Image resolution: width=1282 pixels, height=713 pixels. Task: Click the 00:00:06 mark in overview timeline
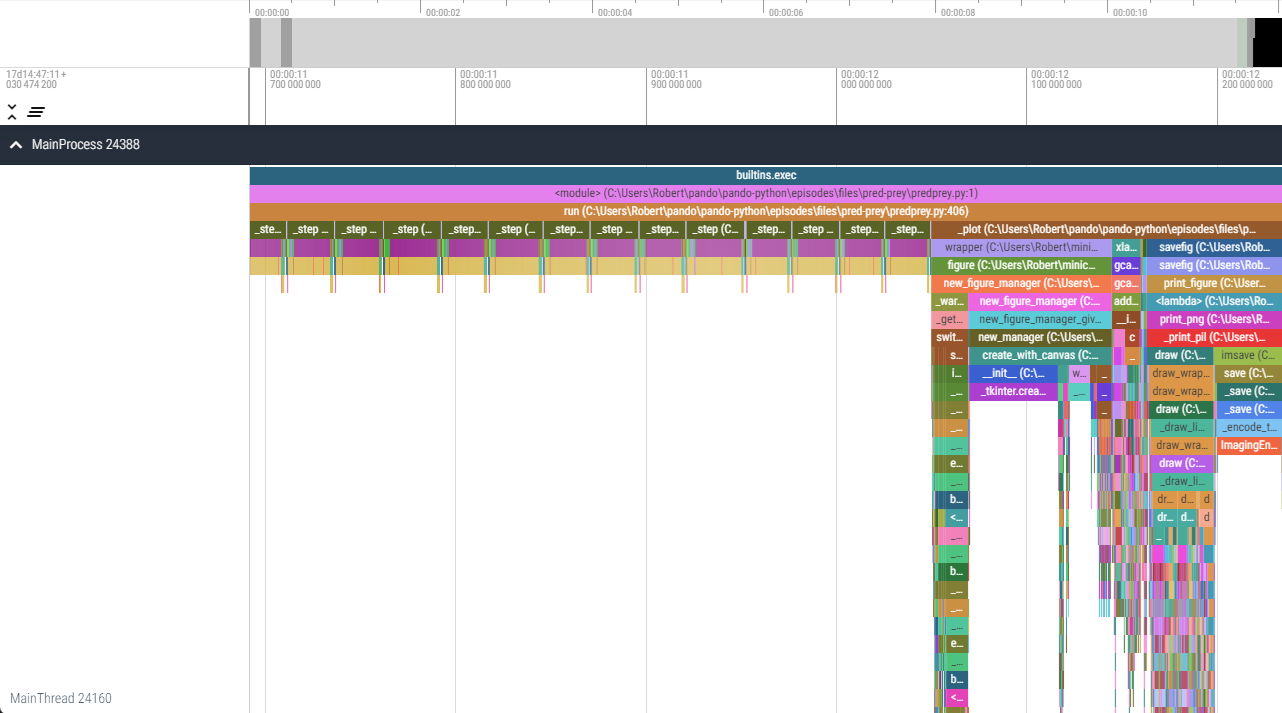coord(786,13)
